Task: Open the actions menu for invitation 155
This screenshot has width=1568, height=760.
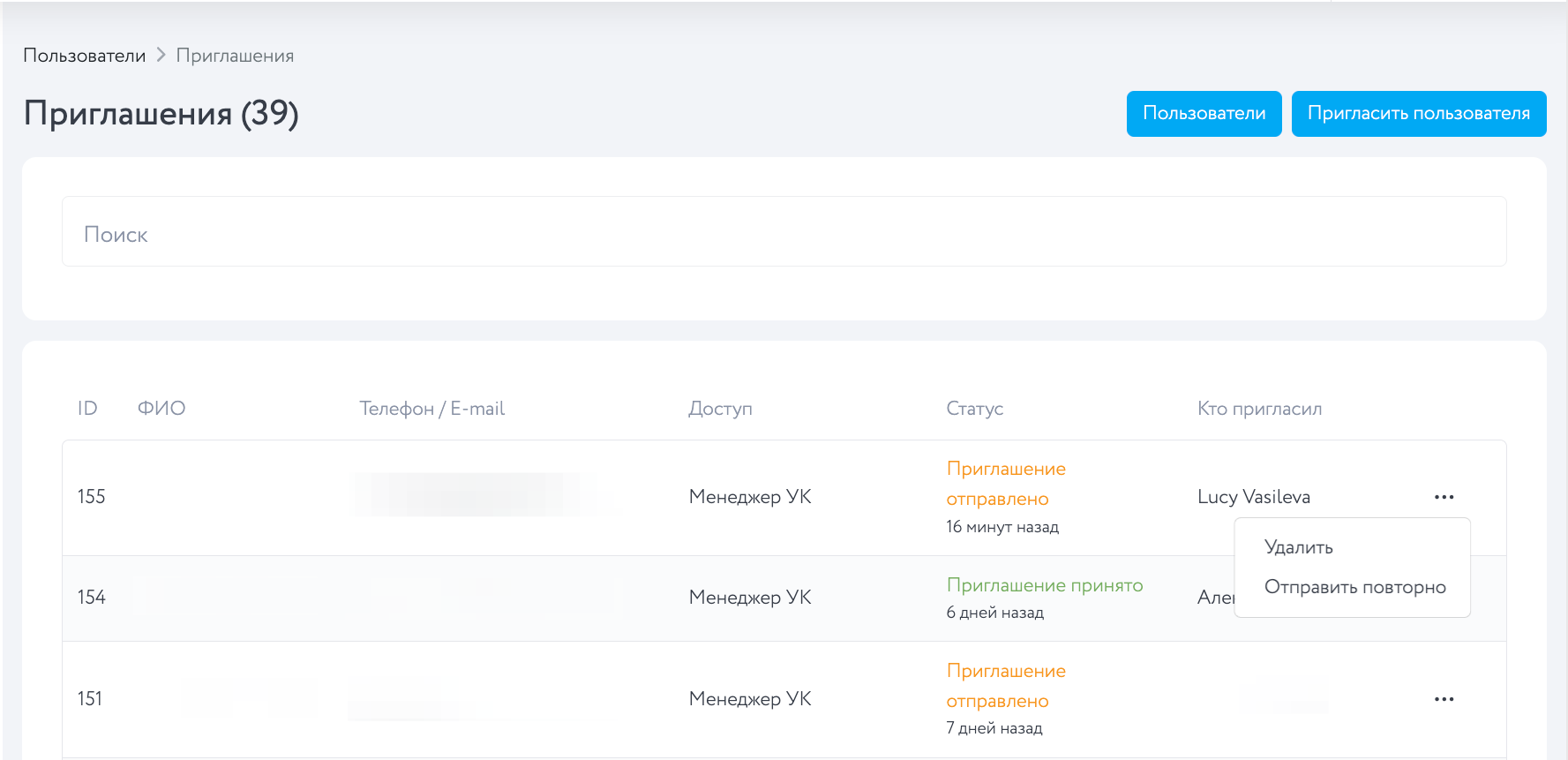Action: (1444, 497)
